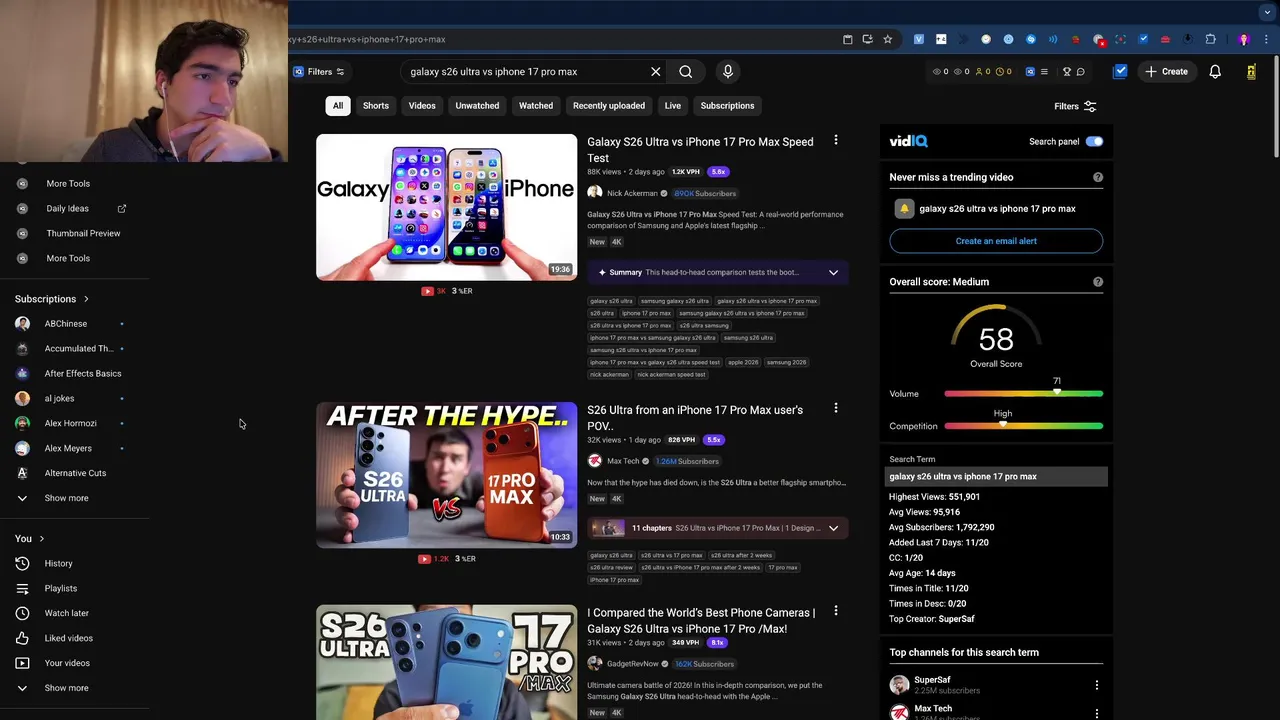Click the search input field
1280x720 pixels.
(525, 72)
